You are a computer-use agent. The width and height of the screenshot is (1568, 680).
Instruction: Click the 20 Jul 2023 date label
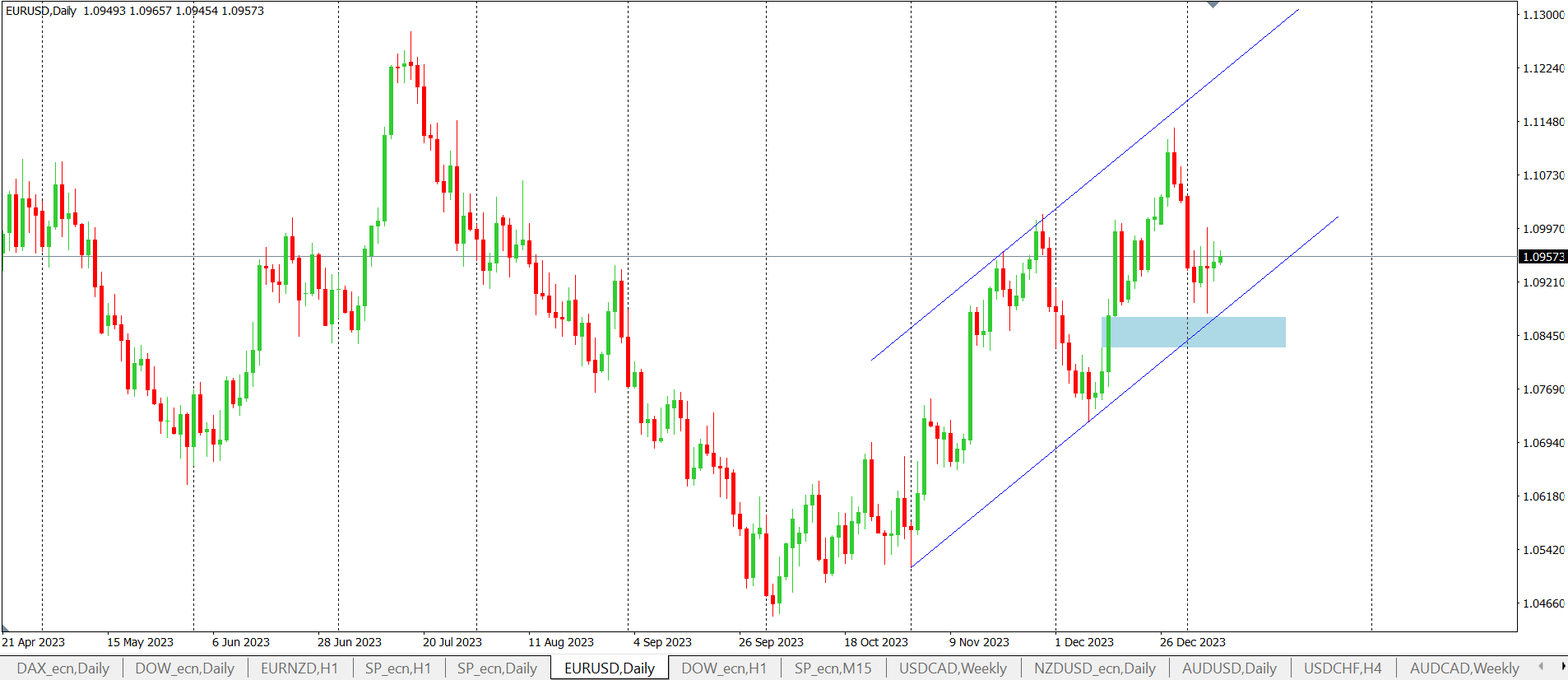click(452, 642)
